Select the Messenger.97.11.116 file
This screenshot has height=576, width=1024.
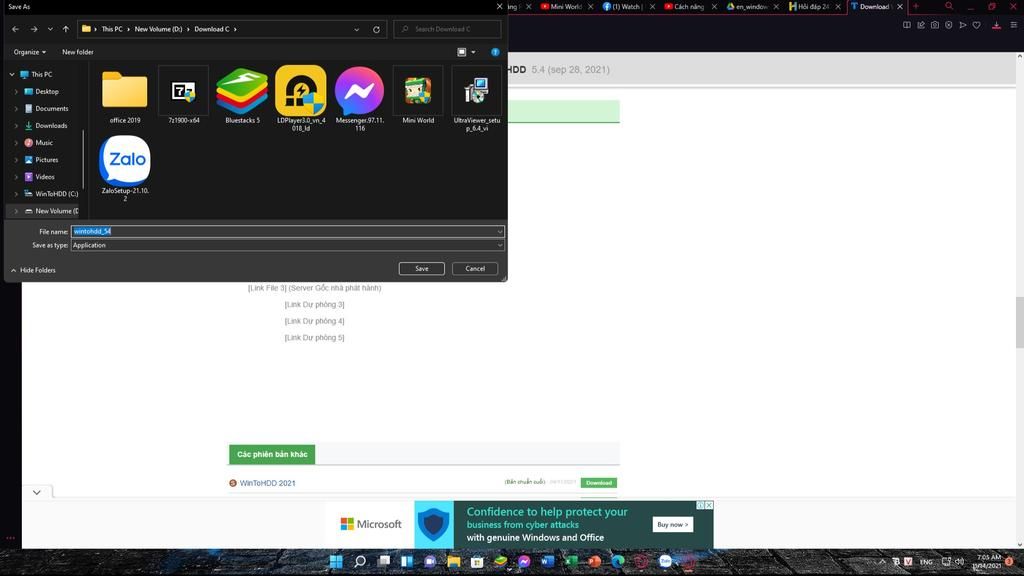[359, 99]
